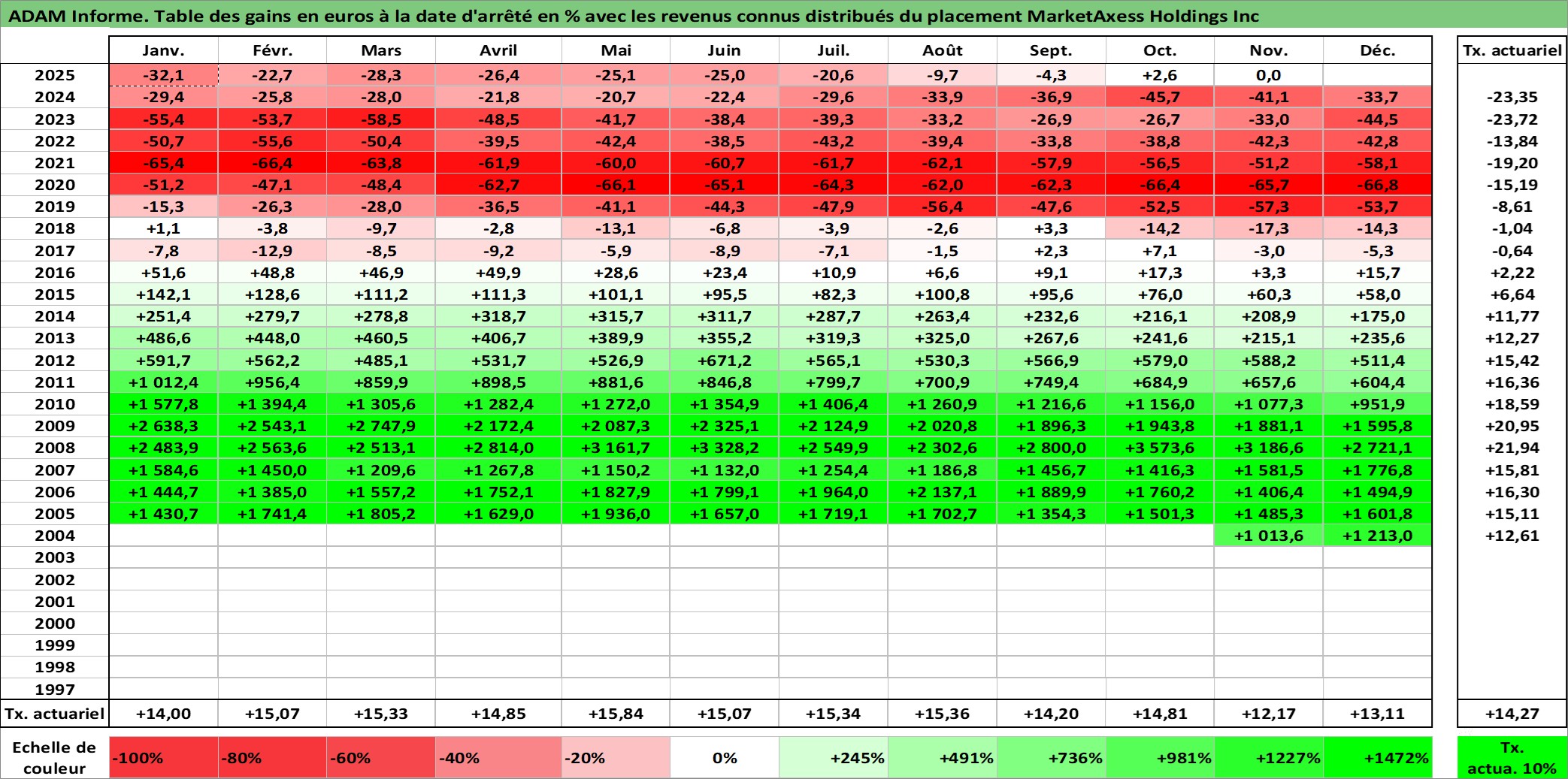The image size is (1568, 779).
Task: Click the +1 936,0 cell for Mai 2005
Action: [x=616, y=514]
